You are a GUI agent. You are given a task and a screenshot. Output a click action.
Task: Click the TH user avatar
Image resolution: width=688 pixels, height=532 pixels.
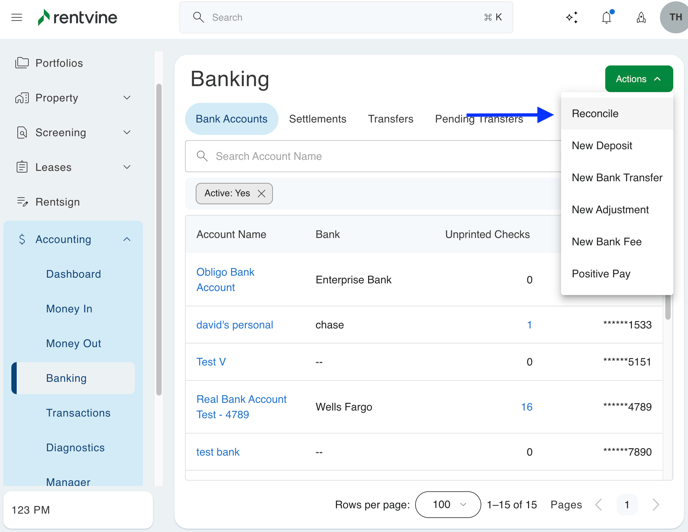(x=675, y=17)
